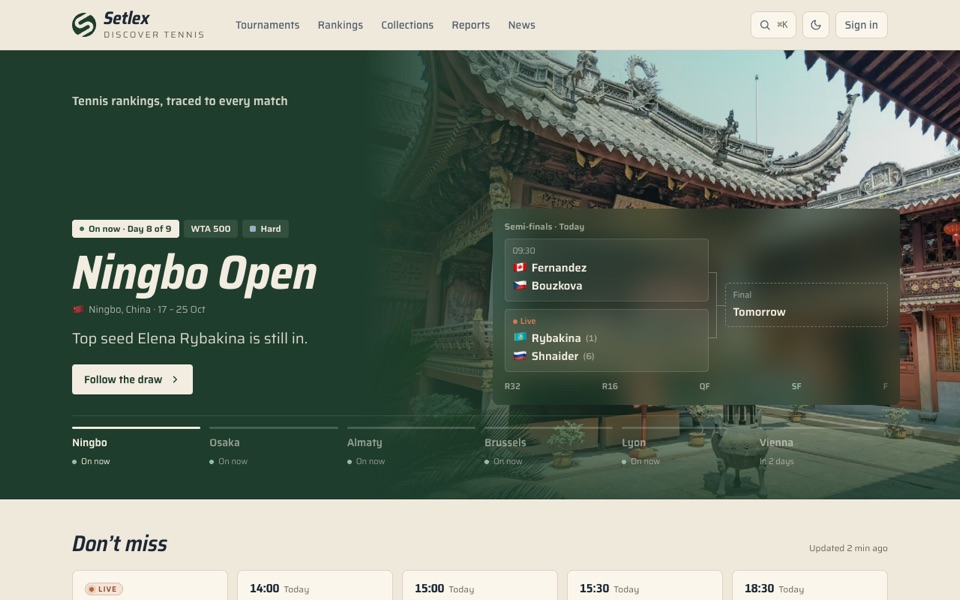
Task: Click the arrow in Follow the draw
Action: pyautogui.click(x=175, y=380)
